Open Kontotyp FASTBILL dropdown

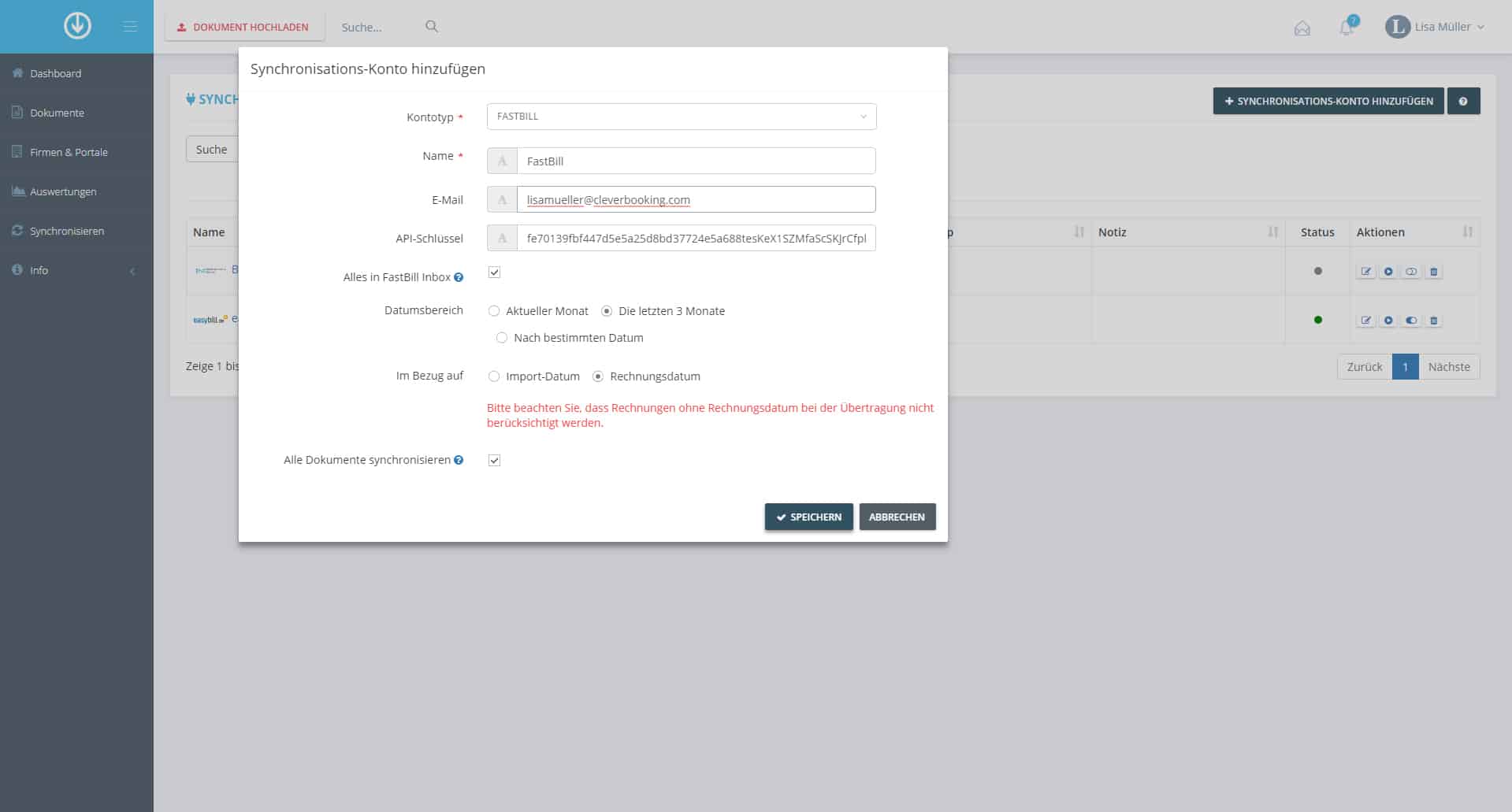(682, 117)
